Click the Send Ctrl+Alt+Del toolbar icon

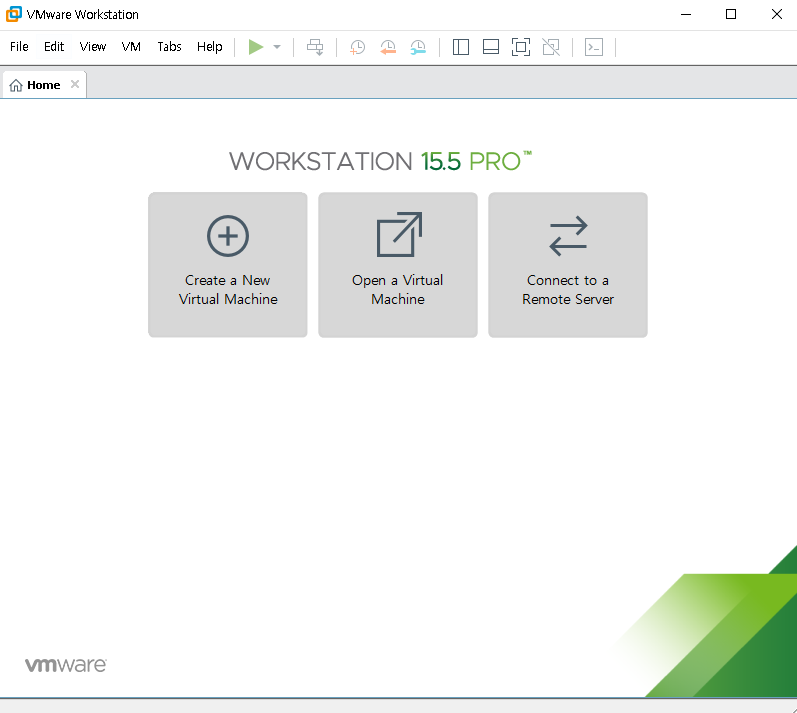click(x=315, y=47)
